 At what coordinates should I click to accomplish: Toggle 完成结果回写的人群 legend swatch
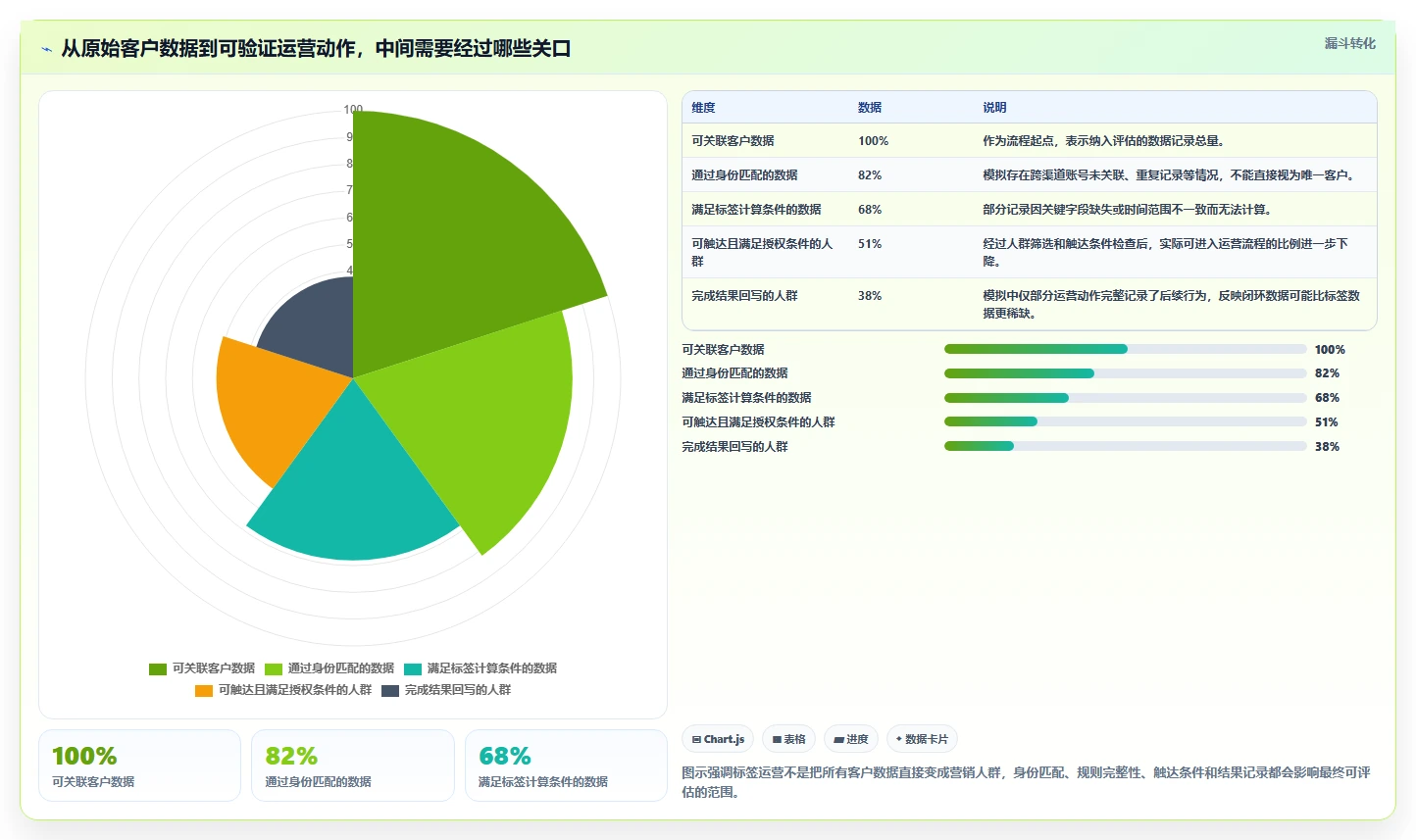[x=390, y=690]
